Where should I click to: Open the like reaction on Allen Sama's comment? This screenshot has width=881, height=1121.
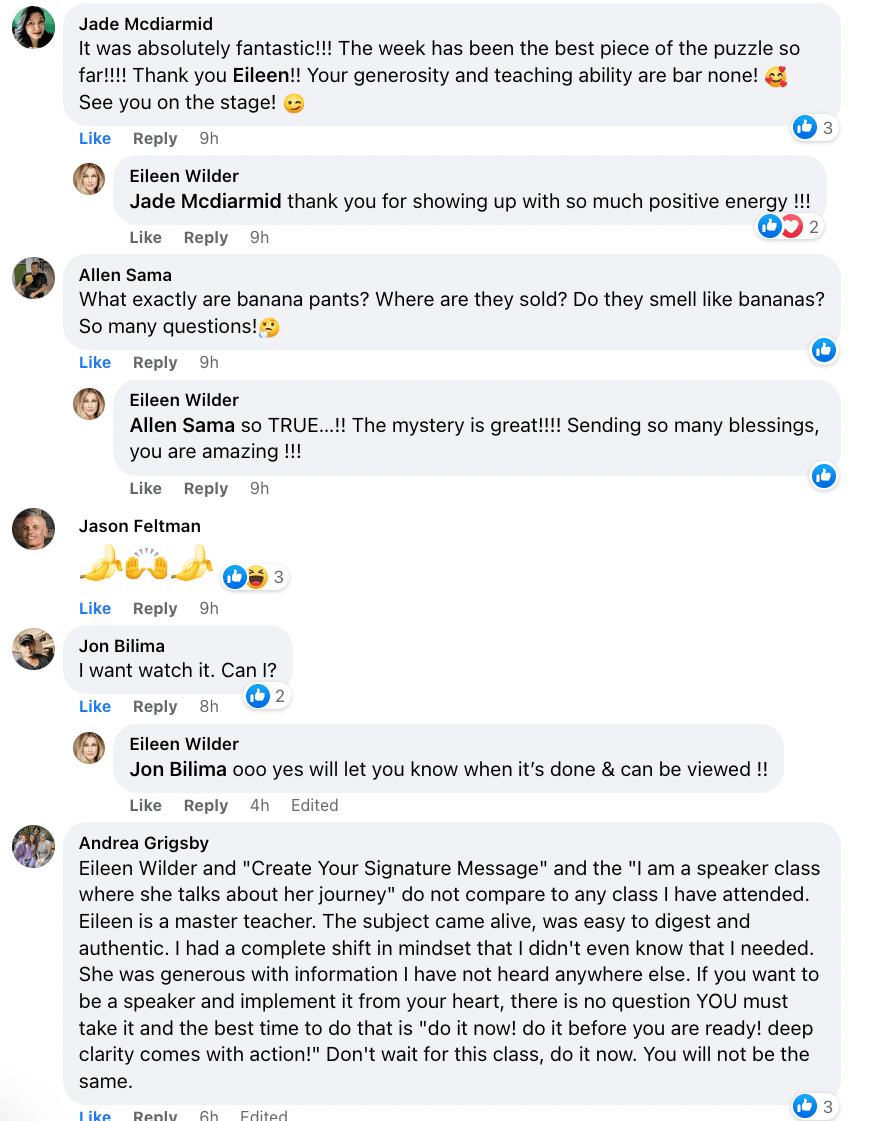point(824,350)
